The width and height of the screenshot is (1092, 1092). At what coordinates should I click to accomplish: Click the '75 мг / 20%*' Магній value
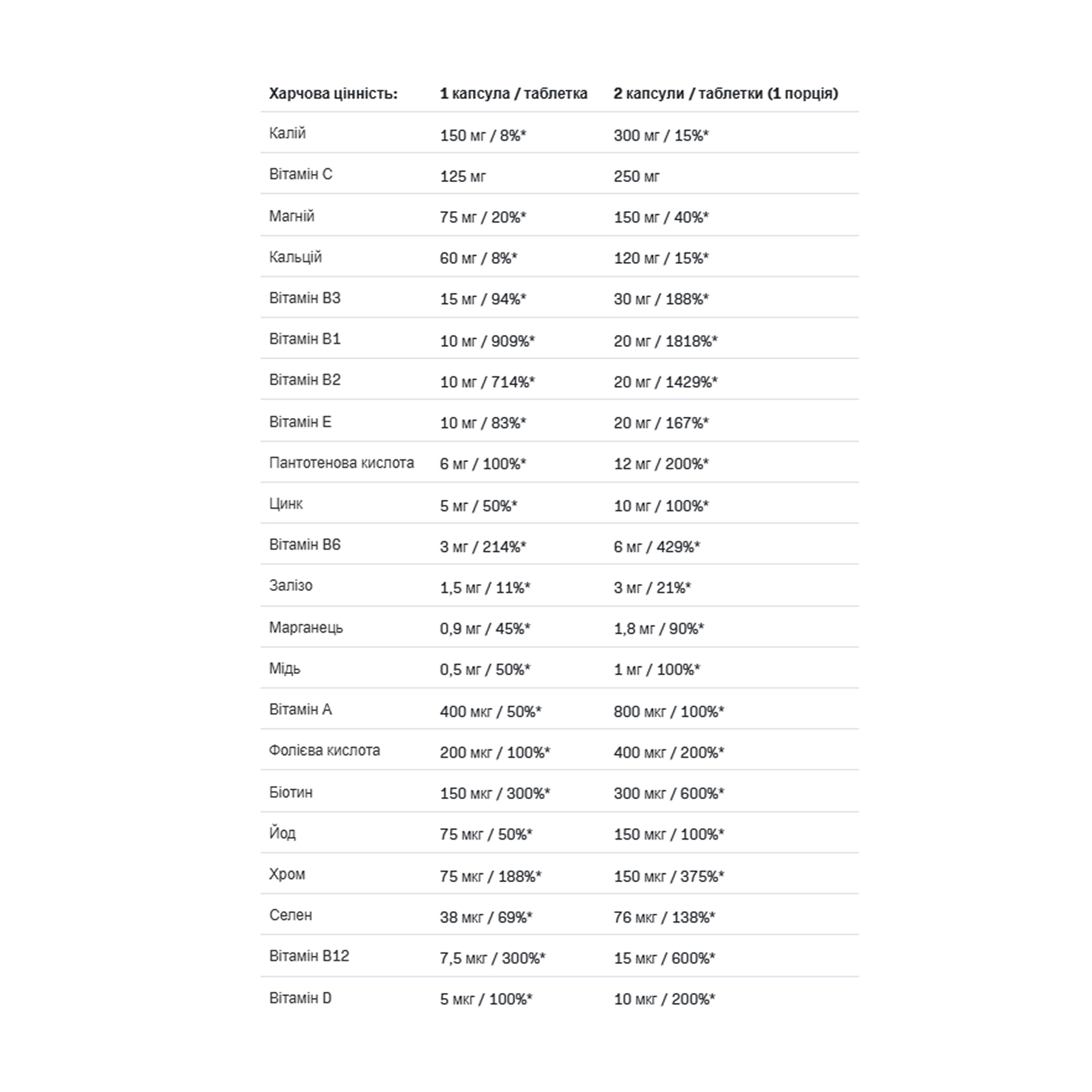click(483, 217)
